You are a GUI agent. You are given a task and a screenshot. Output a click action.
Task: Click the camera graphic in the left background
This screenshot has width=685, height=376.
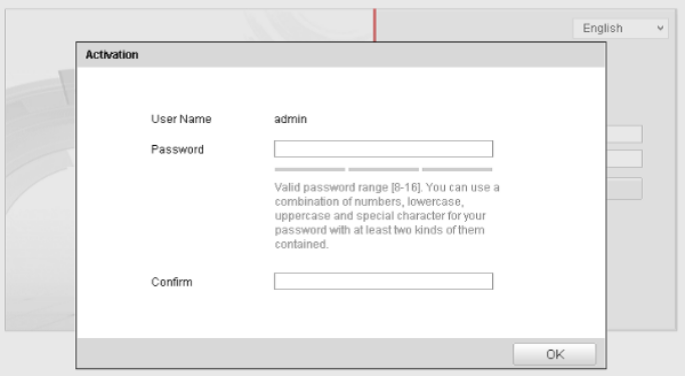pos(40,197)
